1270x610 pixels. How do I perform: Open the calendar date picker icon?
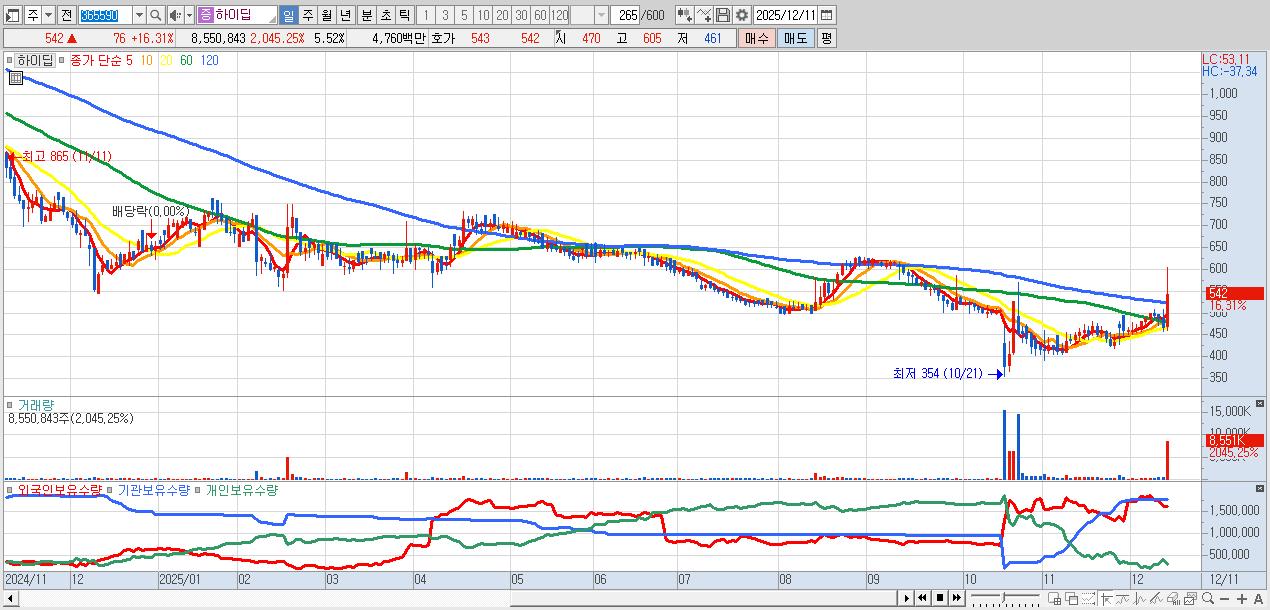pos(827,15)
